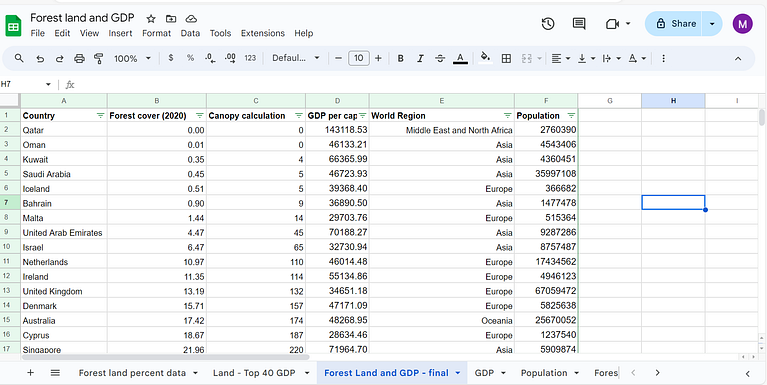This screenshot has height=385, width=767.
Task: Open all sheets list icon
Action: tap(55, 373)
